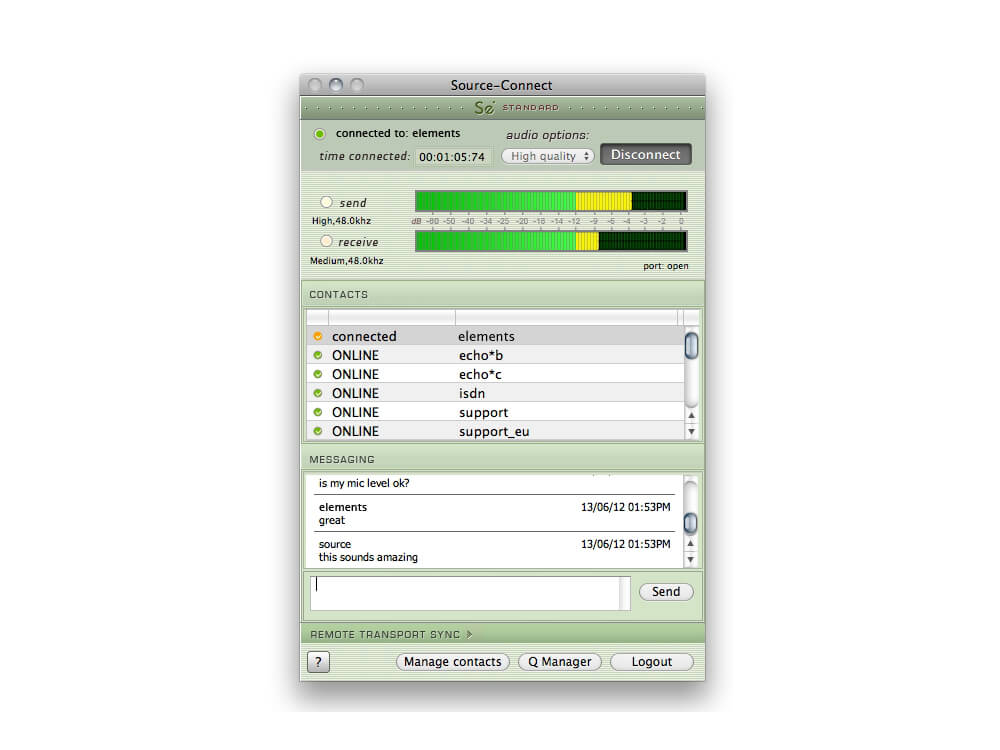Click green online icon for echo*b
This screenshot has height=750, width=1000.
pyautogui.click(x=318, y=355)
